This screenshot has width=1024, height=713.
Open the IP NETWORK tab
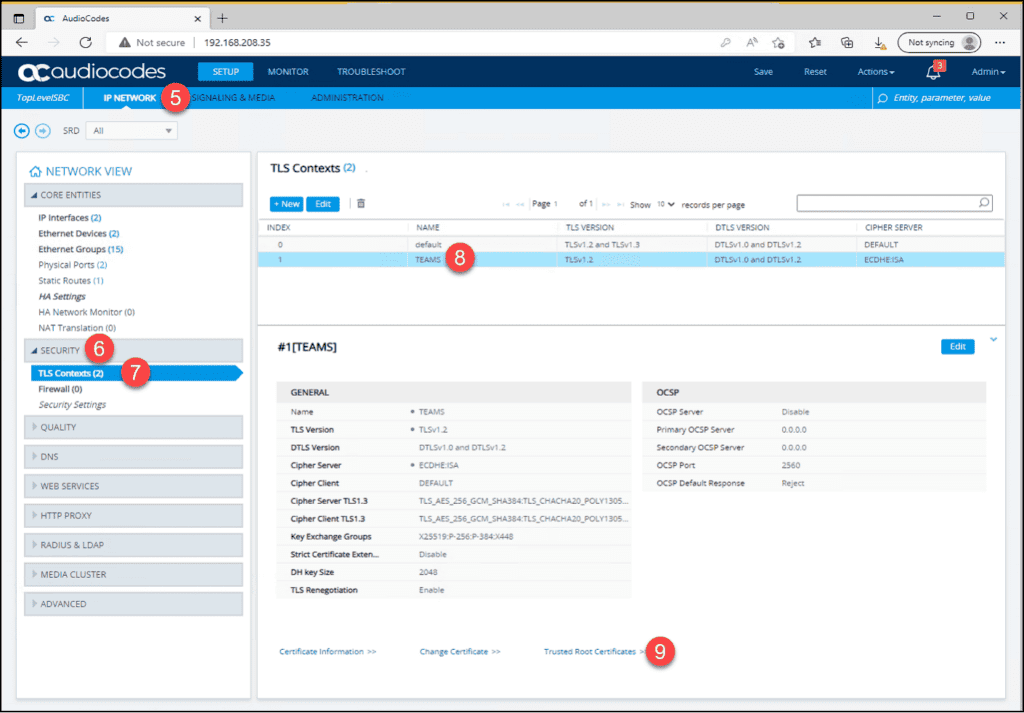point(129,98)
